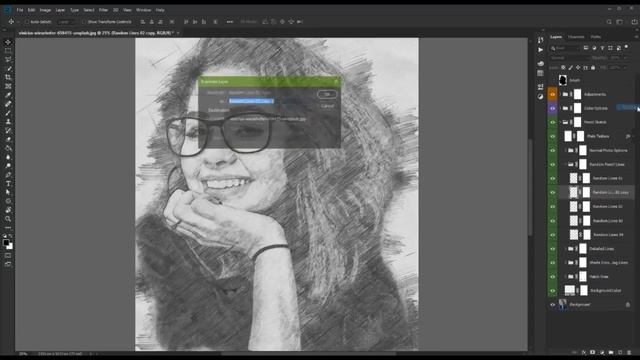The image size is (640, 360).
Task: Toggle Show Transform Controls checkbox
Action: coord(84,22)
